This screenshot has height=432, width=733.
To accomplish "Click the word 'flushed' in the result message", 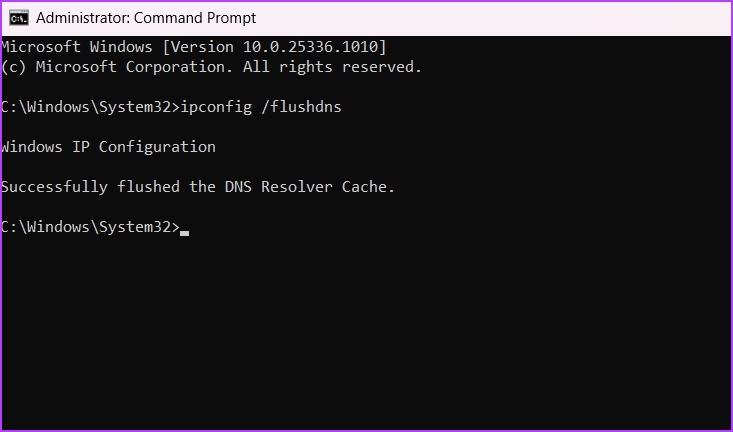I will pos(148,187).
